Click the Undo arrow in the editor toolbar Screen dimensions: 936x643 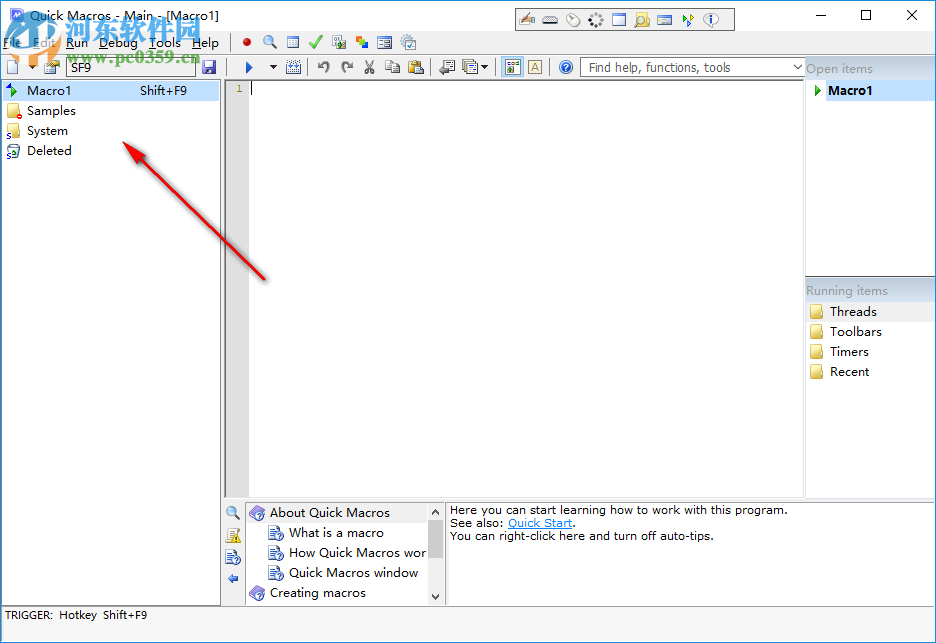point(324,67)
